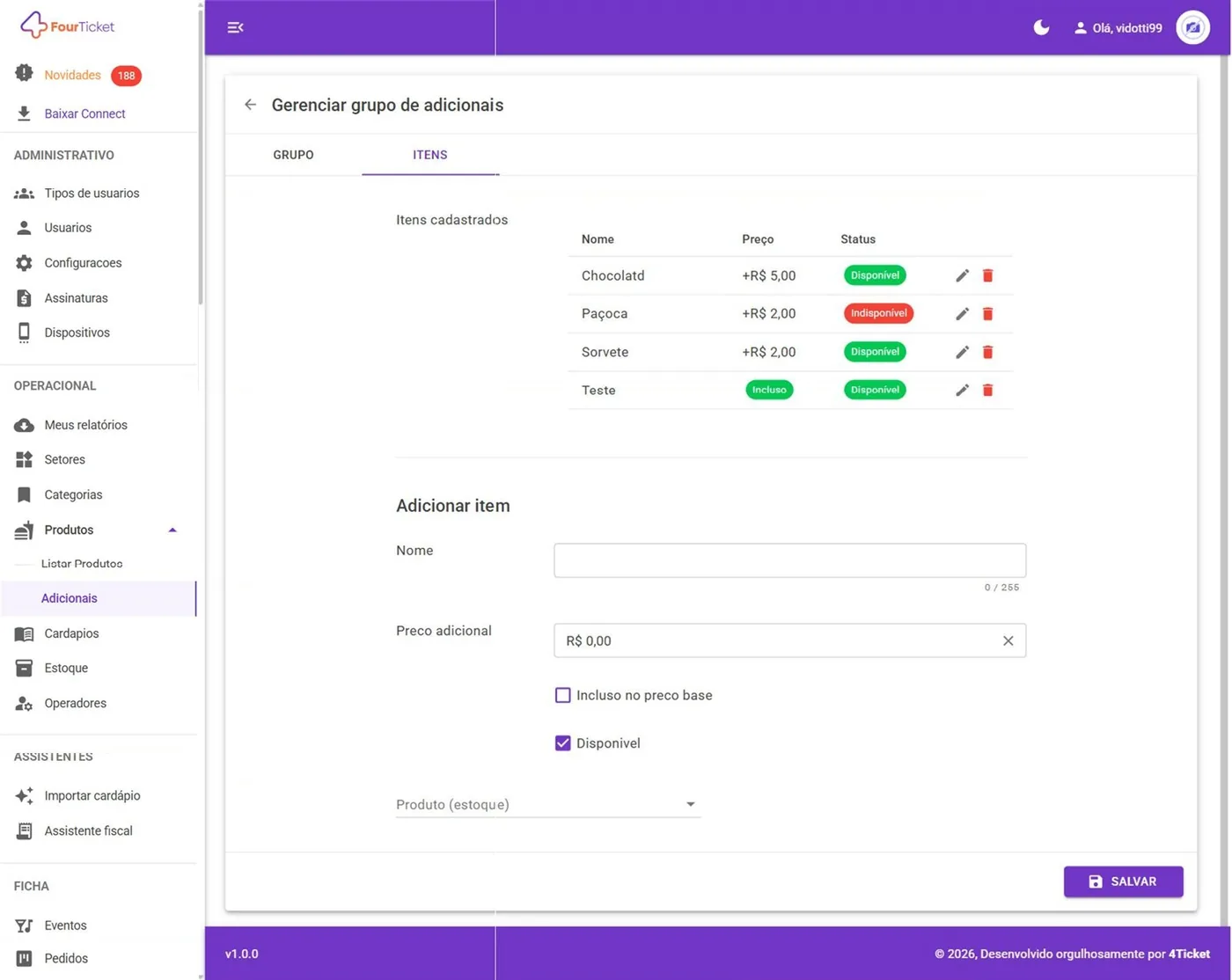This screenshot has width=1232, height=980.
Task: Clear the Preco adicional field with the X icon
Action: click(1008, 640)
